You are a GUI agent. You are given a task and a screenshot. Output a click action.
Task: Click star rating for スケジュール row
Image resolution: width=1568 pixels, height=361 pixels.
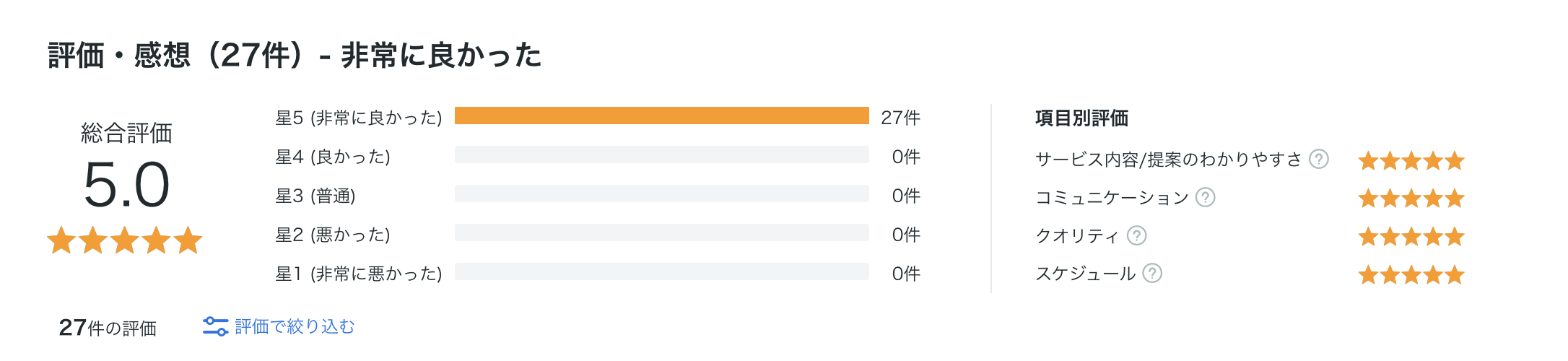point(1411,274)
